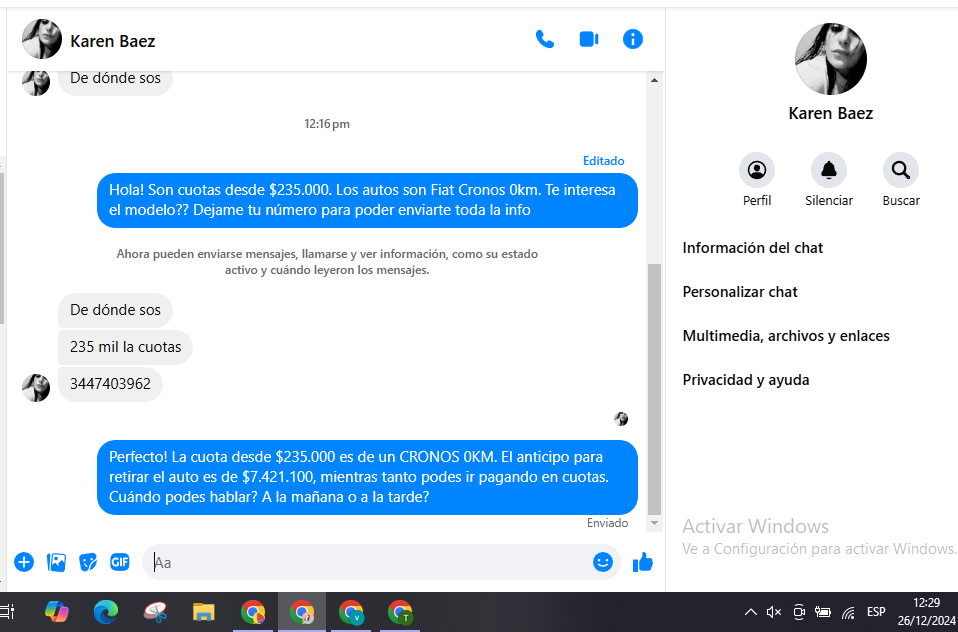Expand Personalizar chat section
This screenshot has width=958, height=632.
[740, 292]
